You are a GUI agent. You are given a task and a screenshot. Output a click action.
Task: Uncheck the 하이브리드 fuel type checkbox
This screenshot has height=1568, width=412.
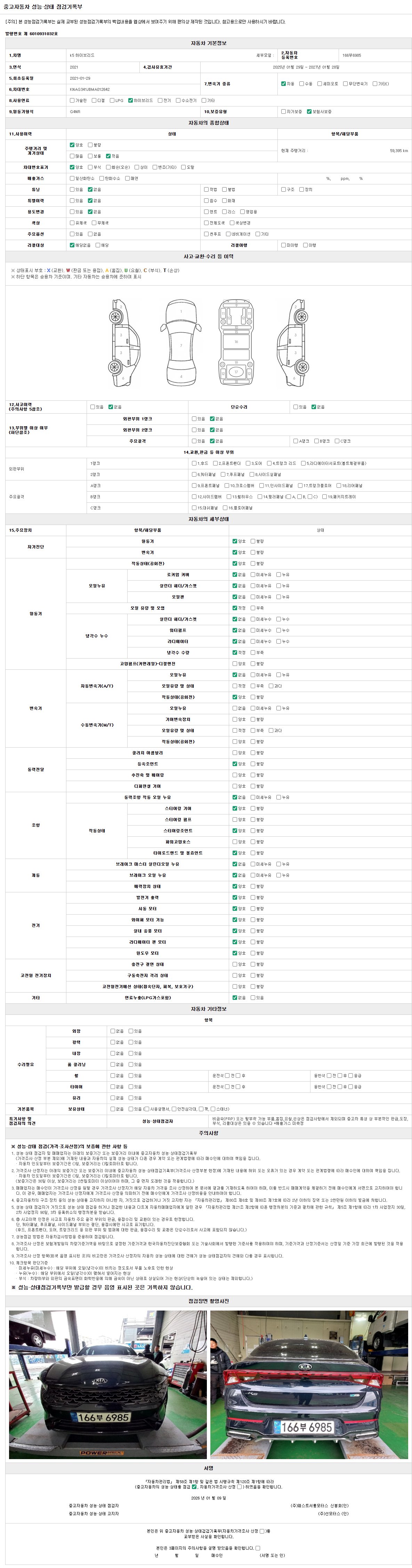click(130, 101)
